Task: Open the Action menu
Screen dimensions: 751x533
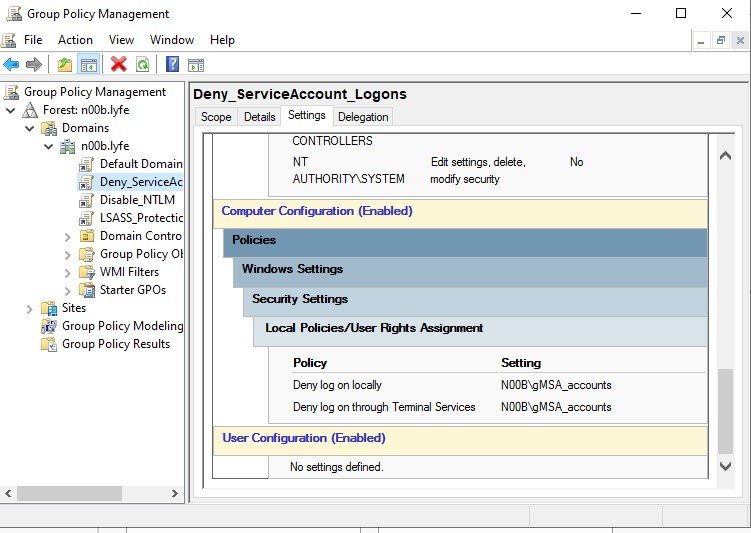Action: point(75,40)
